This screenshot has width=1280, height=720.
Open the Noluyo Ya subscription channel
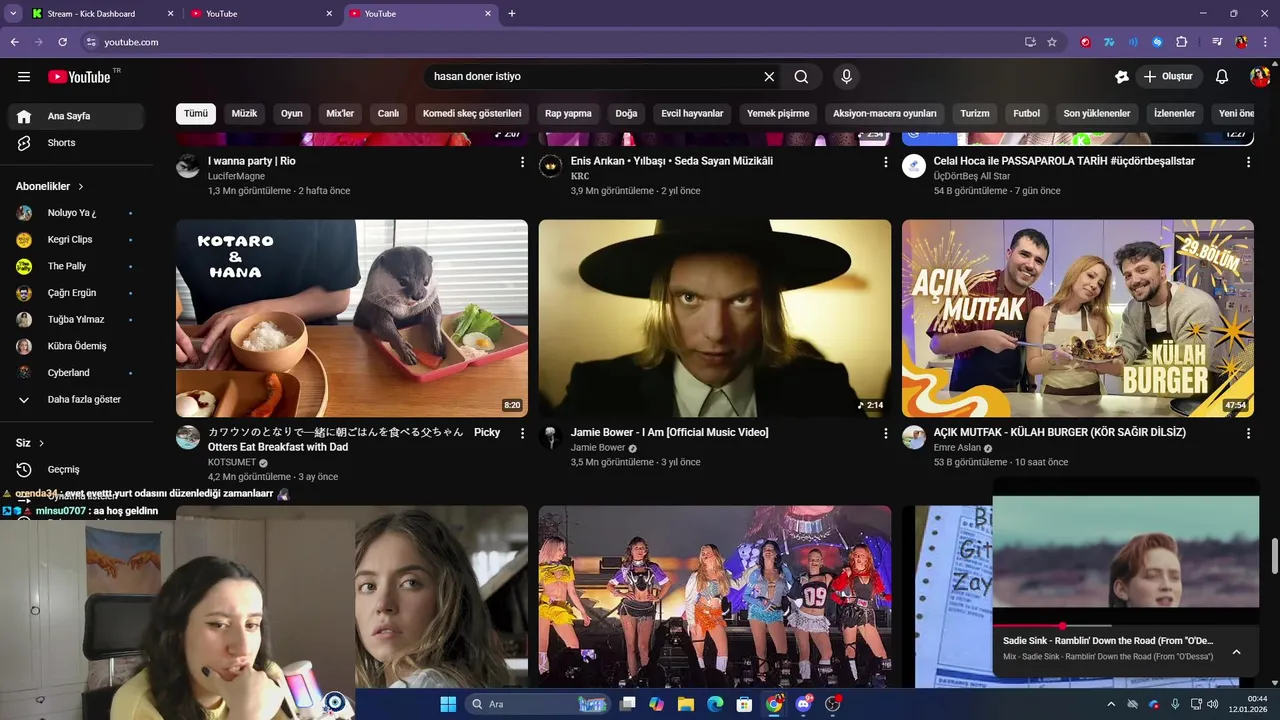click(x=76, y=213)
